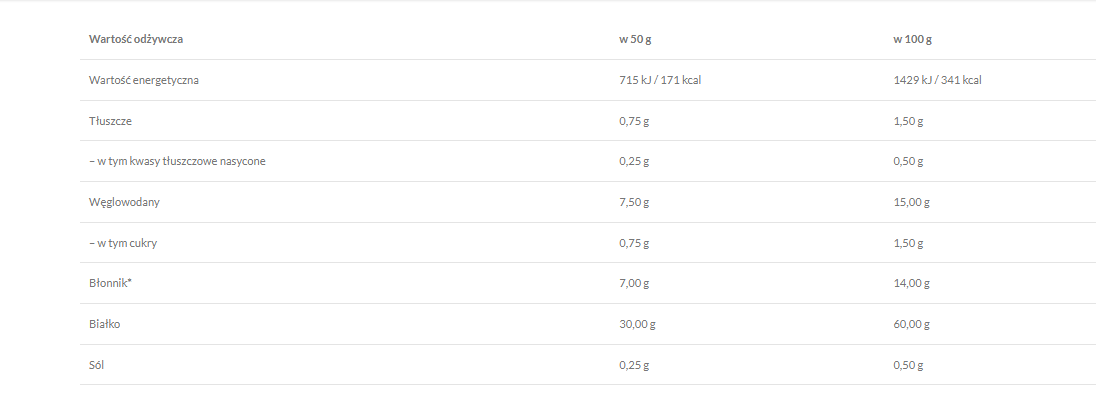
Task: Click the '7,00 g' fiber value
Action: [x=634, y=284]
